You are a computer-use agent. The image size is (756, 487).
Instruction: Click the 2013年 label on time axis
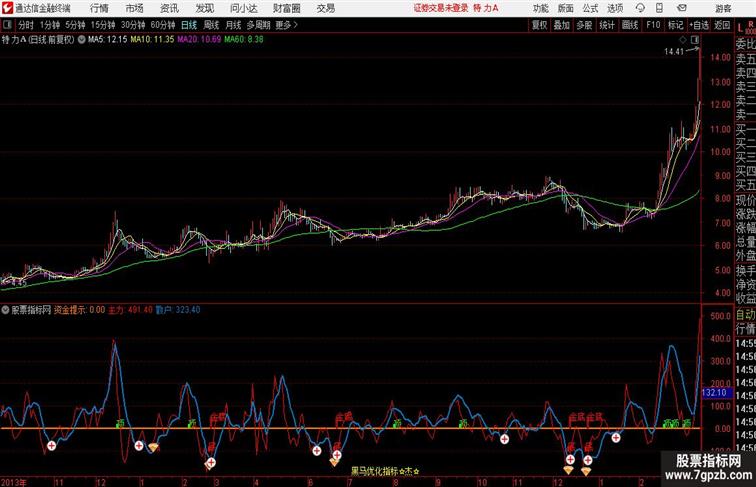click(14, 482)
